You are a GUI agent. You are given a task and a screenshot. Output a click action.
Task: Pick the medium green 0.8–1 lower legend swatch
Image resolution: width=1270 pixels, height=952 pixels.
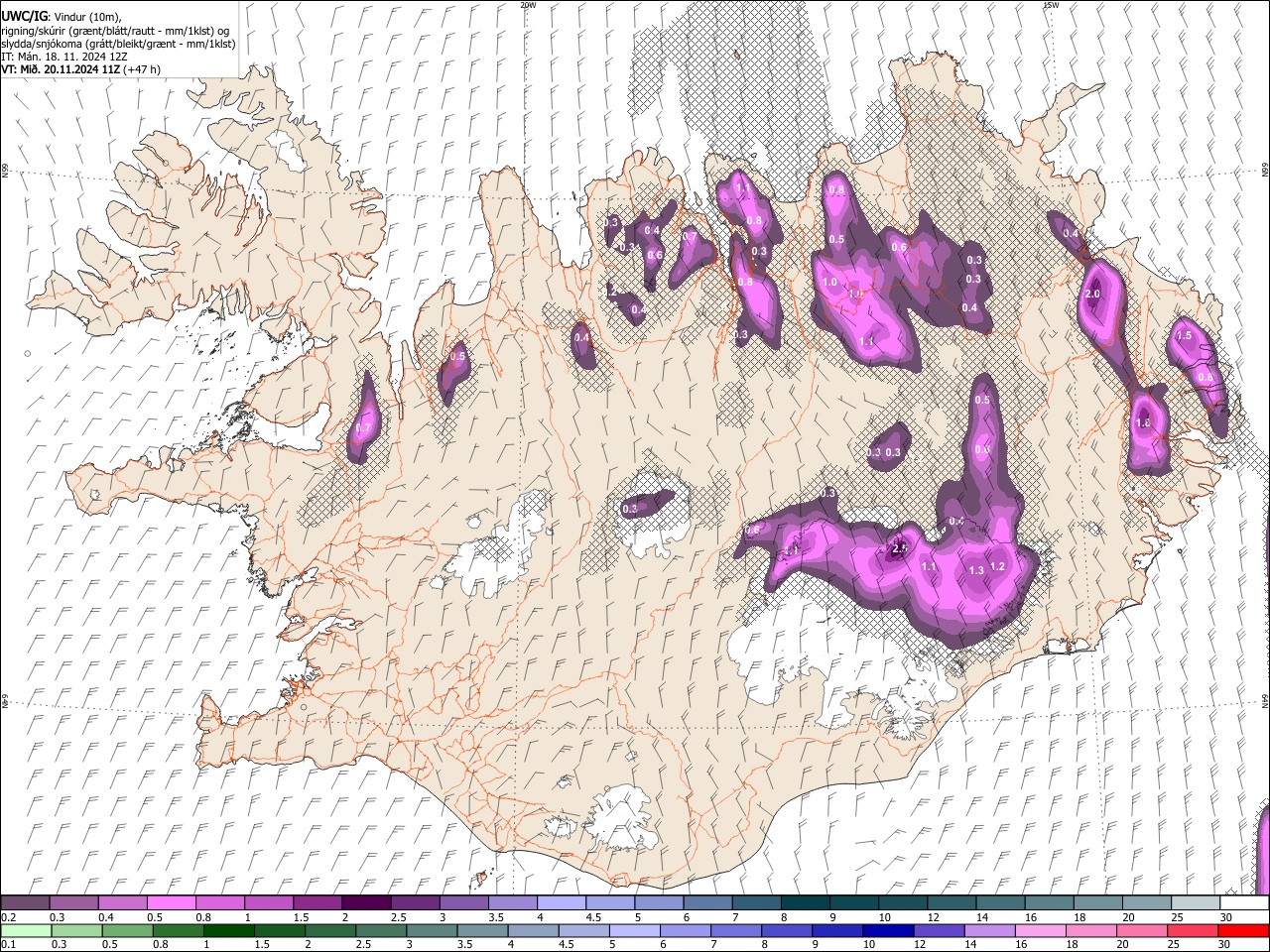[x=178, y=930]
